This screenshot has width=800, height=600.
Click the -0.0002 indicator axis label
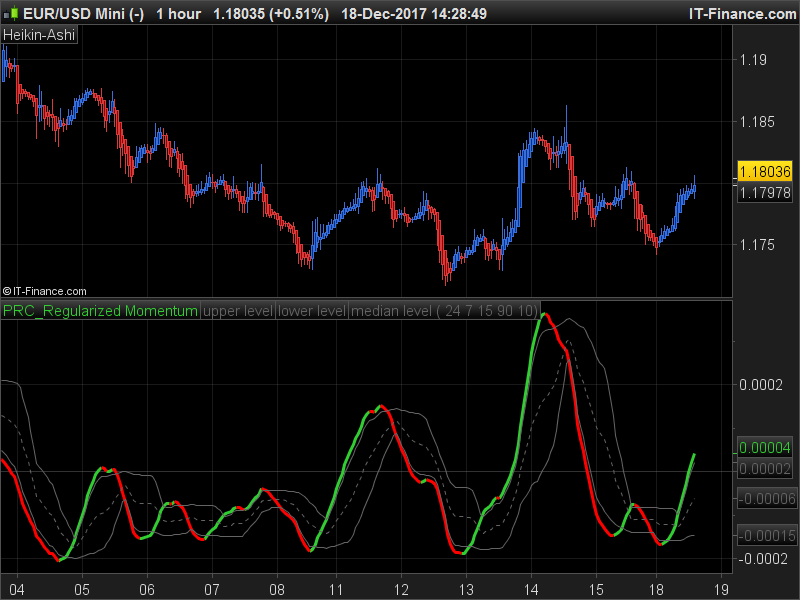(x=764, y=559)
